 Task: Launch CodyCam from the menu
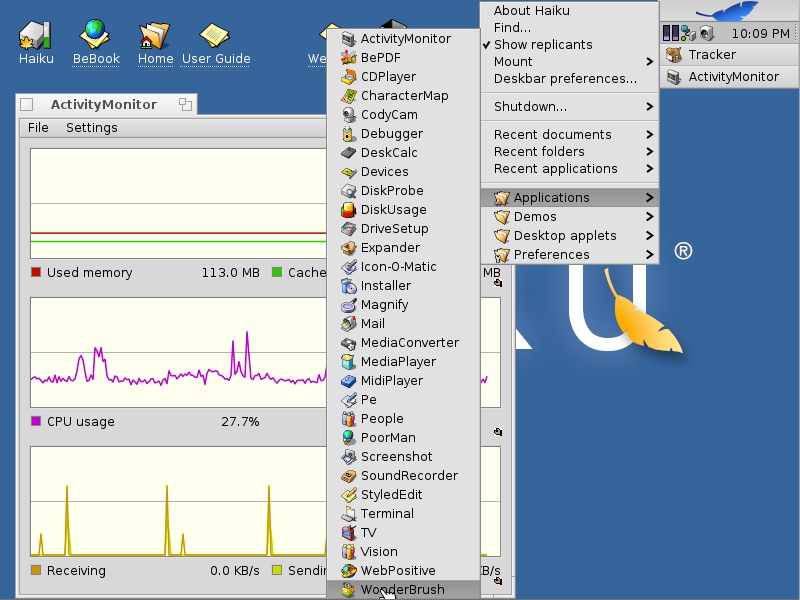click(403, 115)
